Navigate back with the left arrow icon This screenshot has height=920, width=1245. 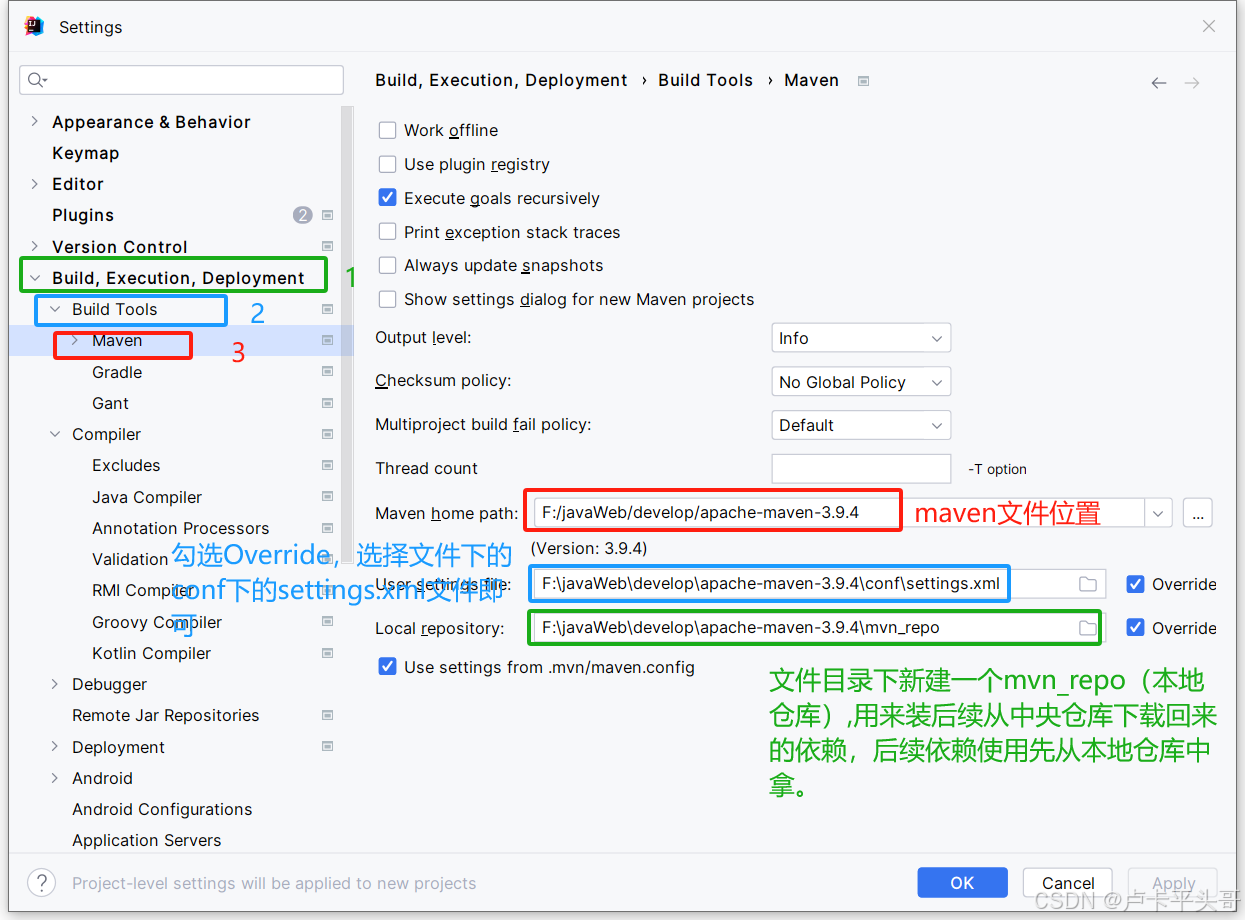click(1159, 83)
